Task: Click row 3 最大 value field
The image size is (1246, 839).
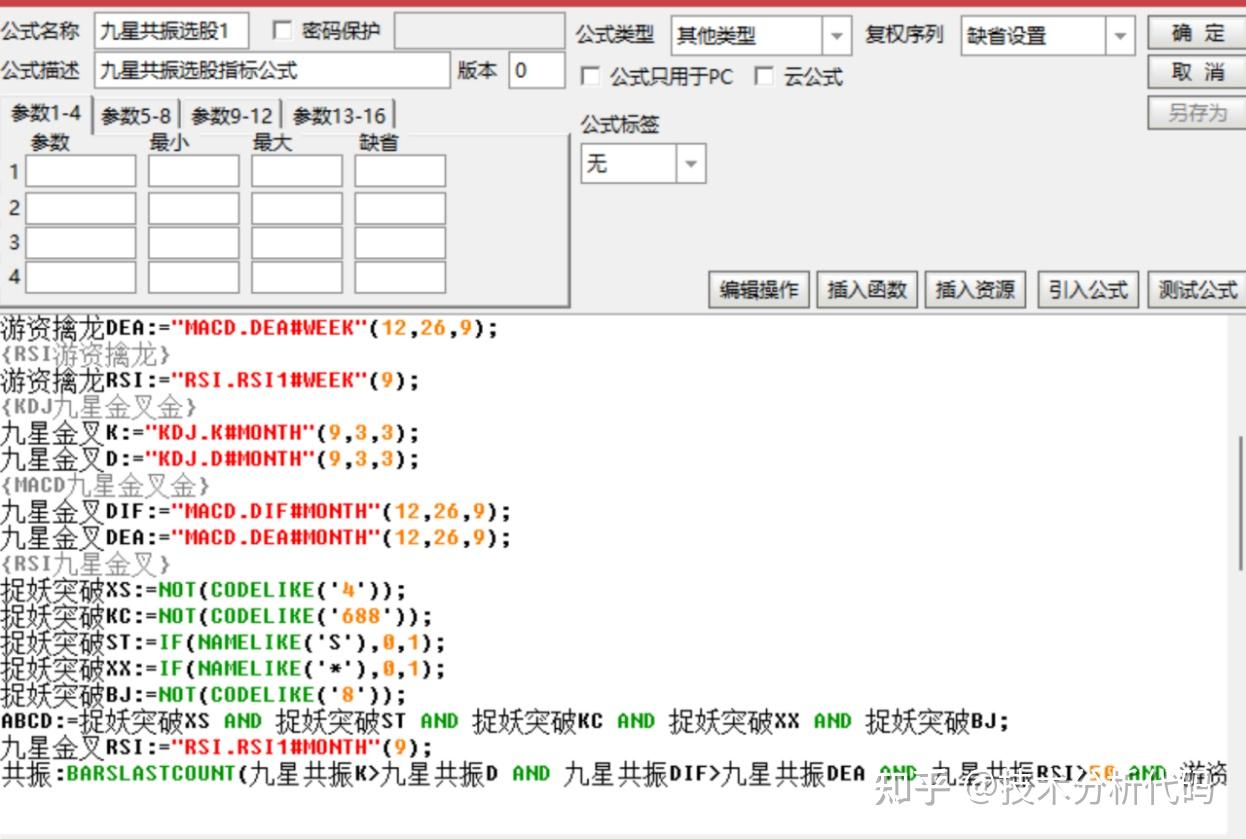Action: (x=297, y=243)
